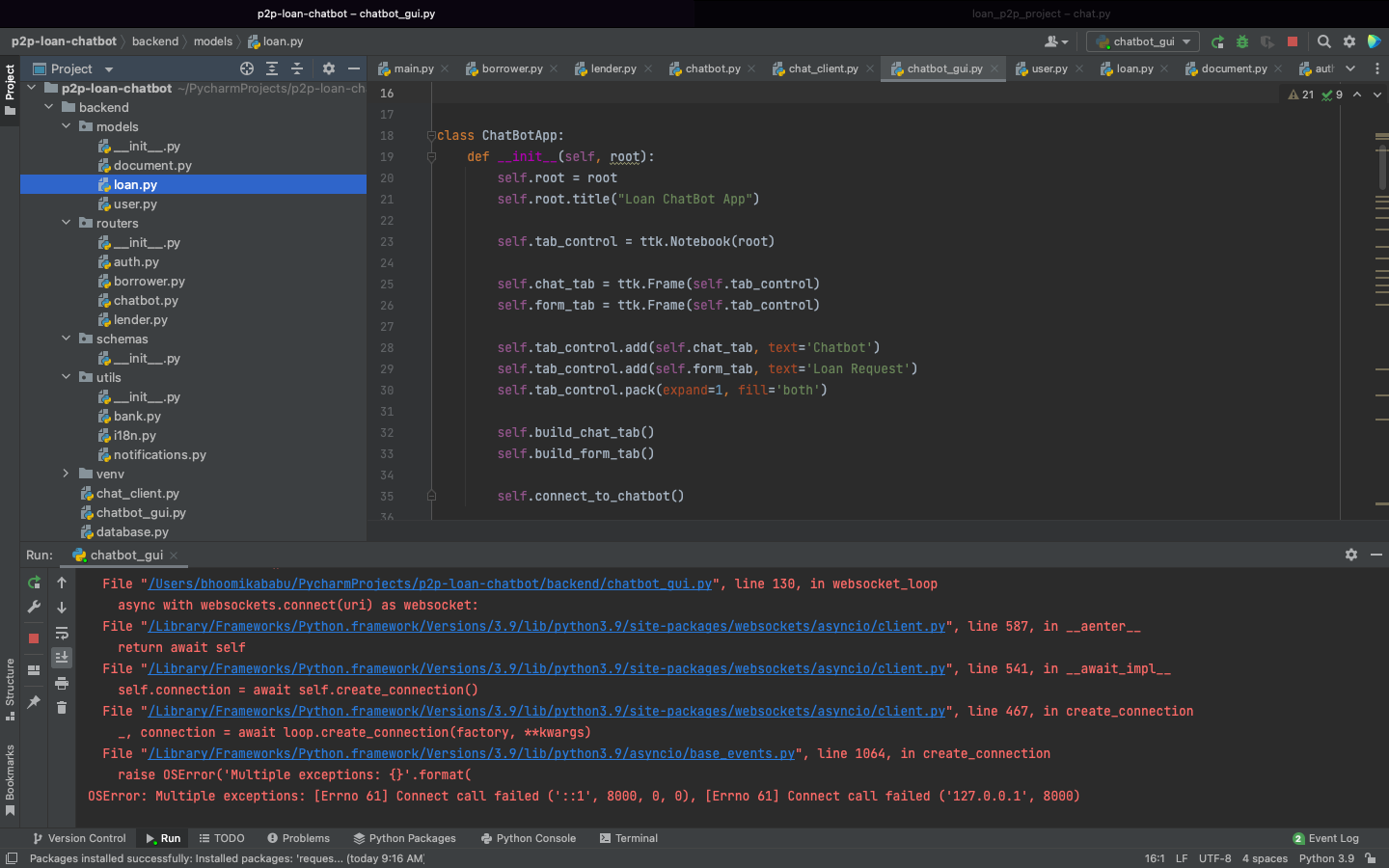The image size is (1389, 868).
Task: Click the Debug bug icon in toolbar
Action: [x=1242, y=41]
